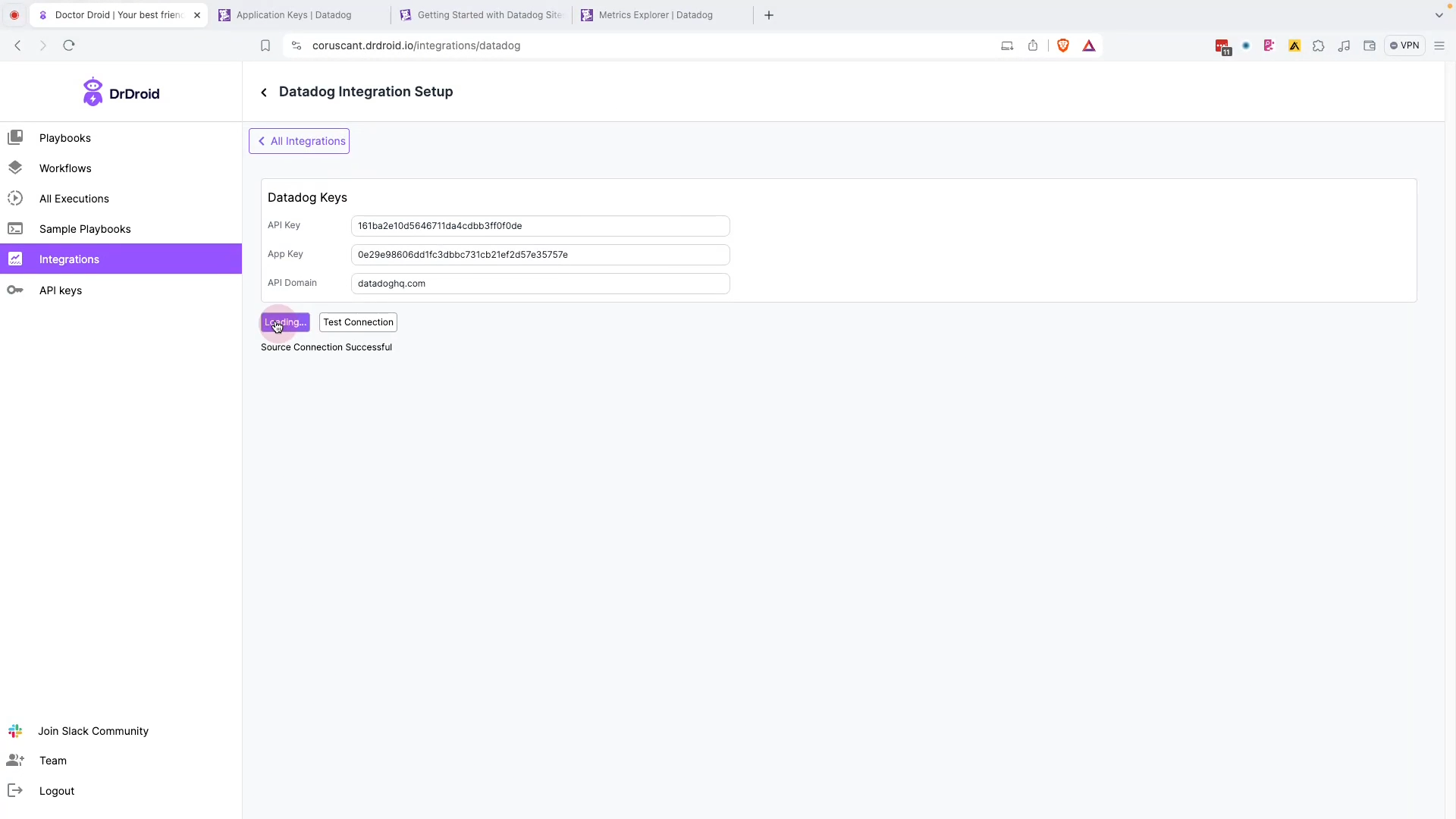Open the Brave wallet icon
Image resolution: width=1456 pixels, height=819 pixels.
point(1370,45)
